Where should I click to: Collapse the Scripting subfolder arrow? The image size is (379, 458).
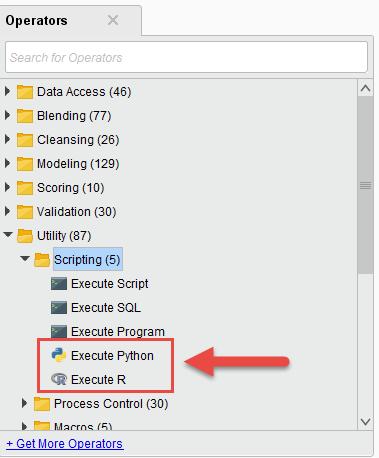[25, 259]
